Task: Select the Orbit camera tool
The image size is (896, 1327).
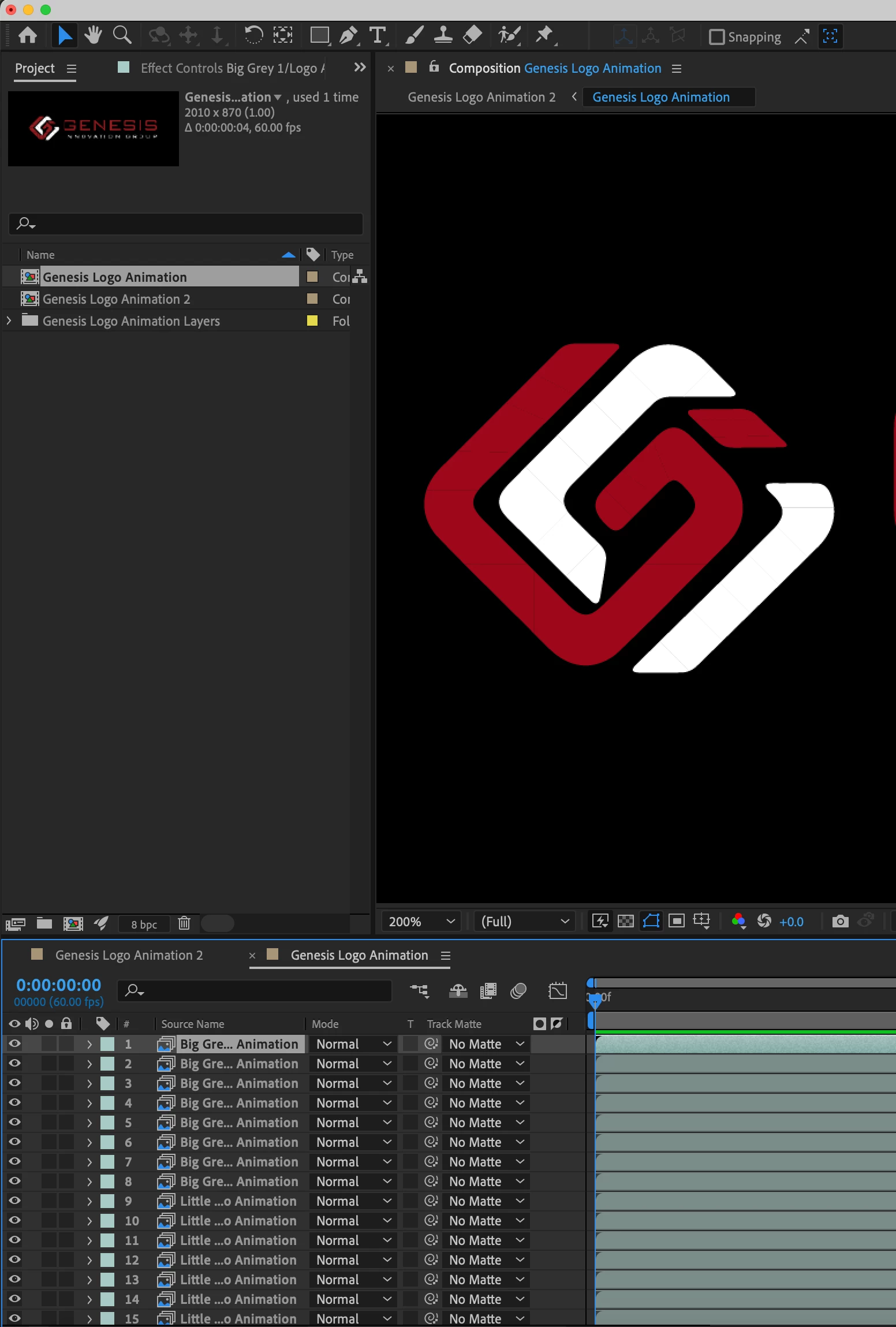Action: pyautogui.click(x=159, y=36)
